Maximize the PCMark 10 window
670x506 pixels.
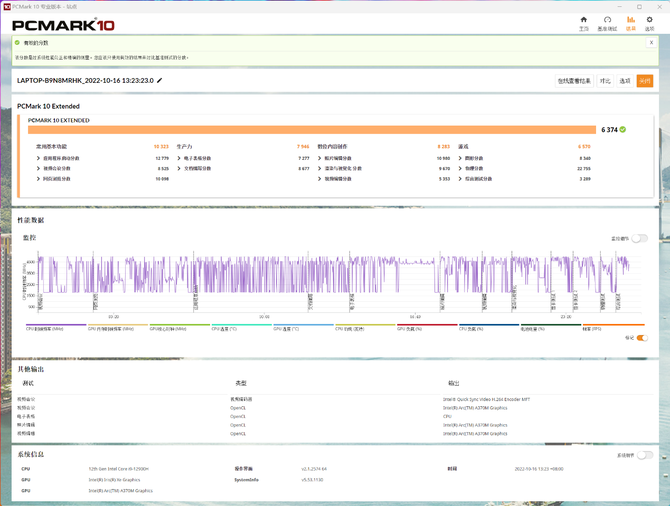coord(639,7)
